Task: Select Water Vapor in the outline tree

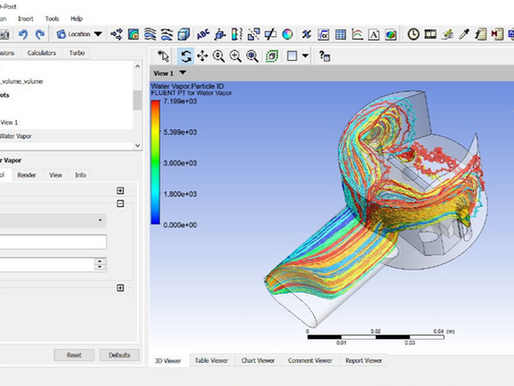Action: coord(16,136)
